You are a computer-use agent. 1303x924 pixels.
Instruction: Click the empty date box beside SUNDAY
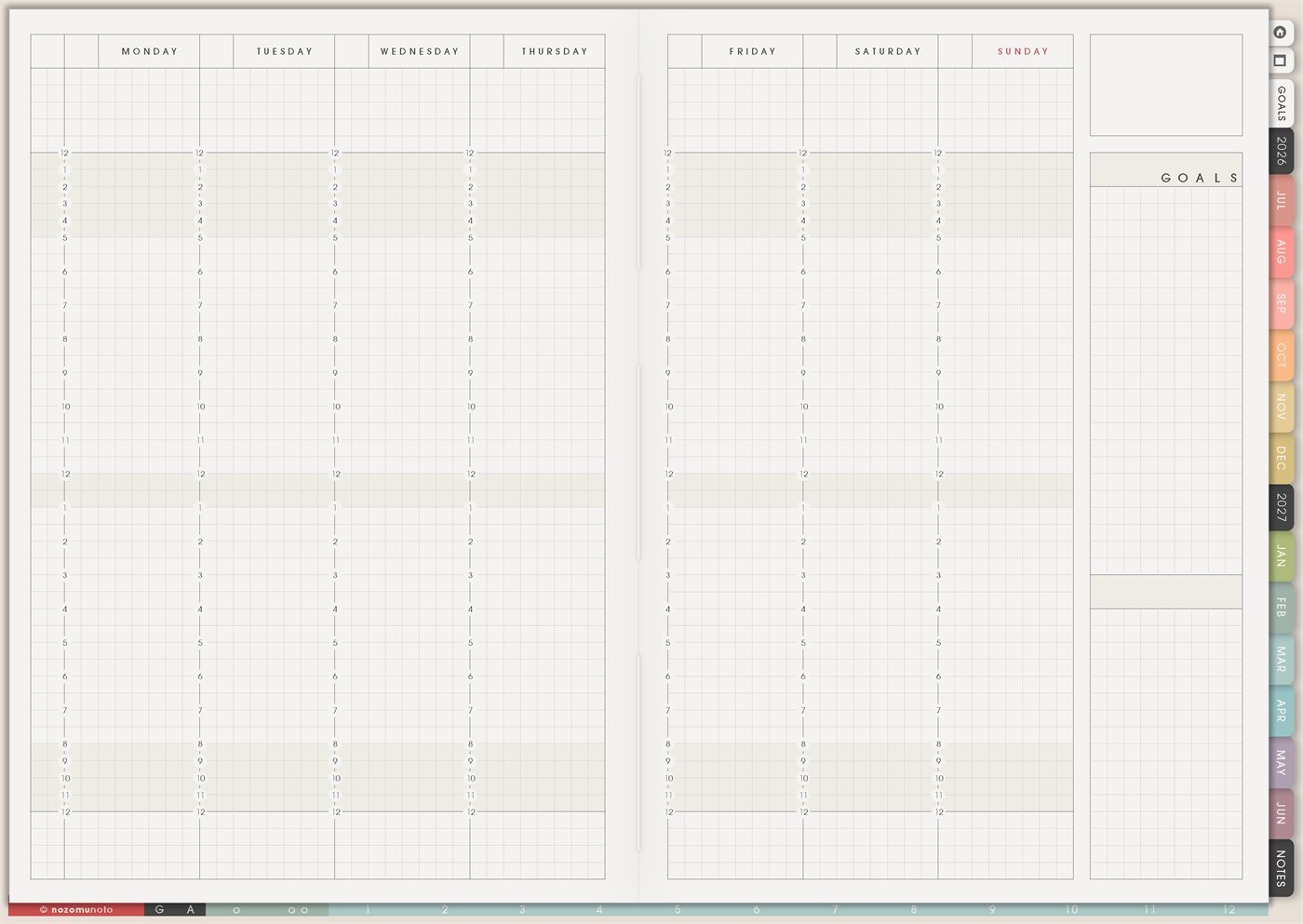pos(955,51)
